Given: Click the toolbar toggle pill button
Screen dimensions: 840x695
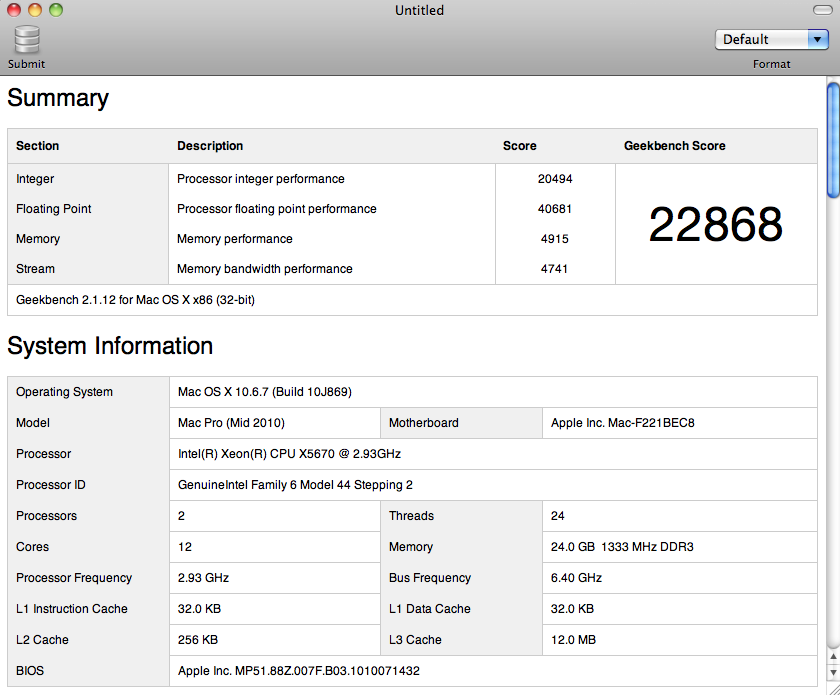Looking at the screenshot, I should 822,10.
